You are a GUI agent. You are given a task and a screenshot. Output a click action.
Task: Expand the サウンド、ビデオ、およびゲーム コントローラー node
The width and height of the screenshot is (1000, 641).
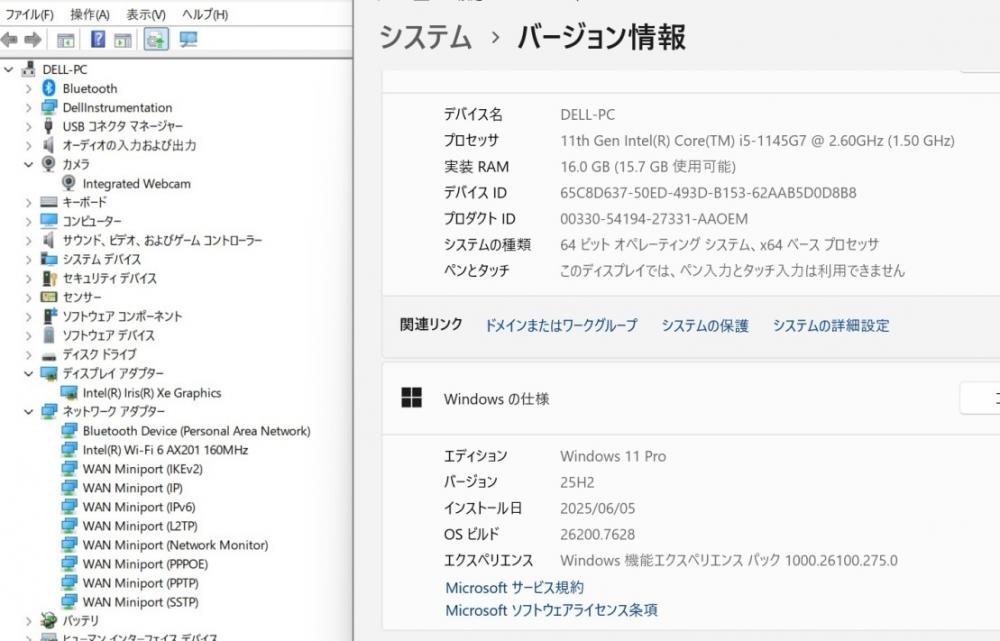point(29,240)
